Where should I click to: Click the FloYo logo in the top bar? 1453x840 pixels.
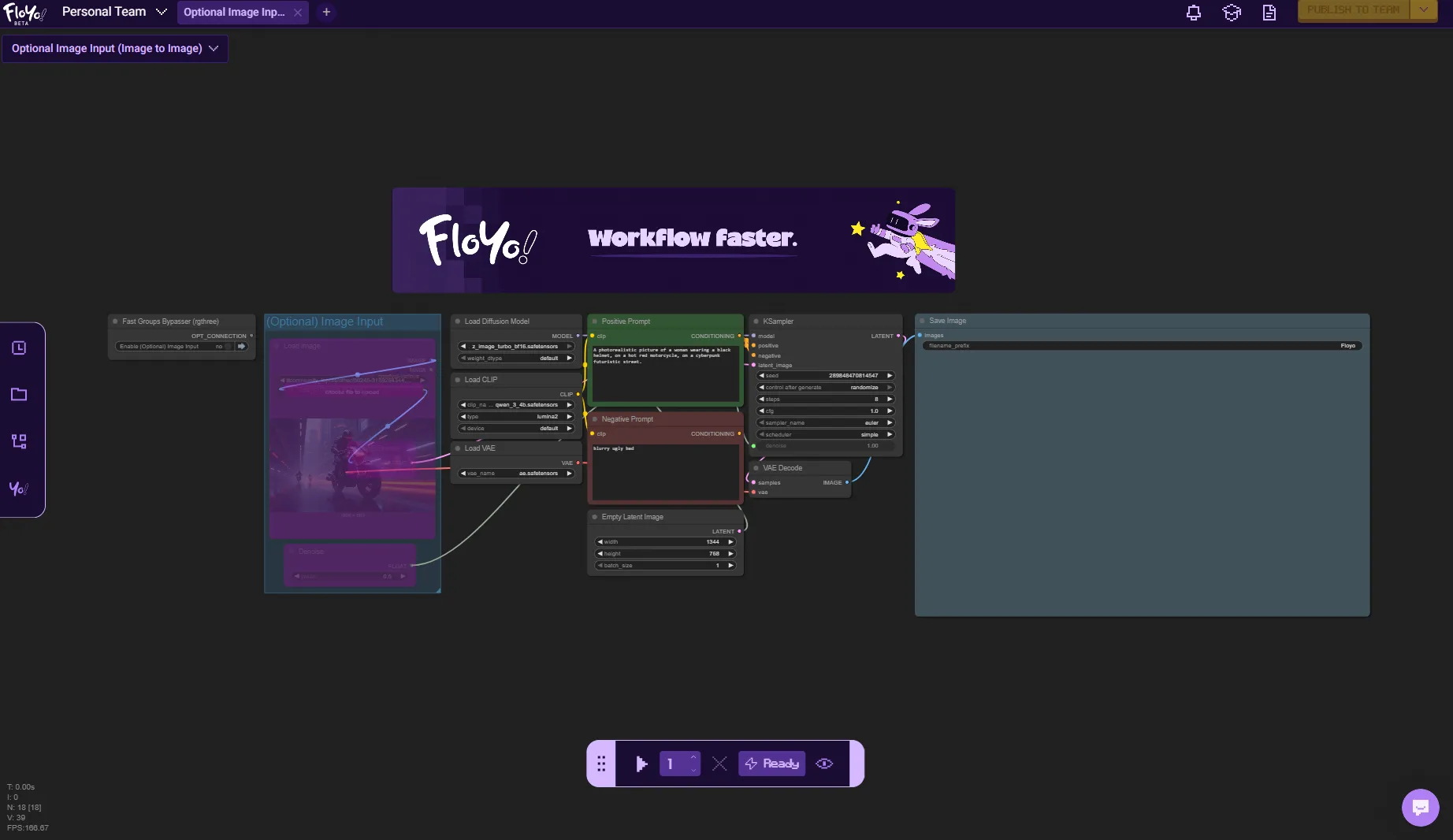coord(24,13)
